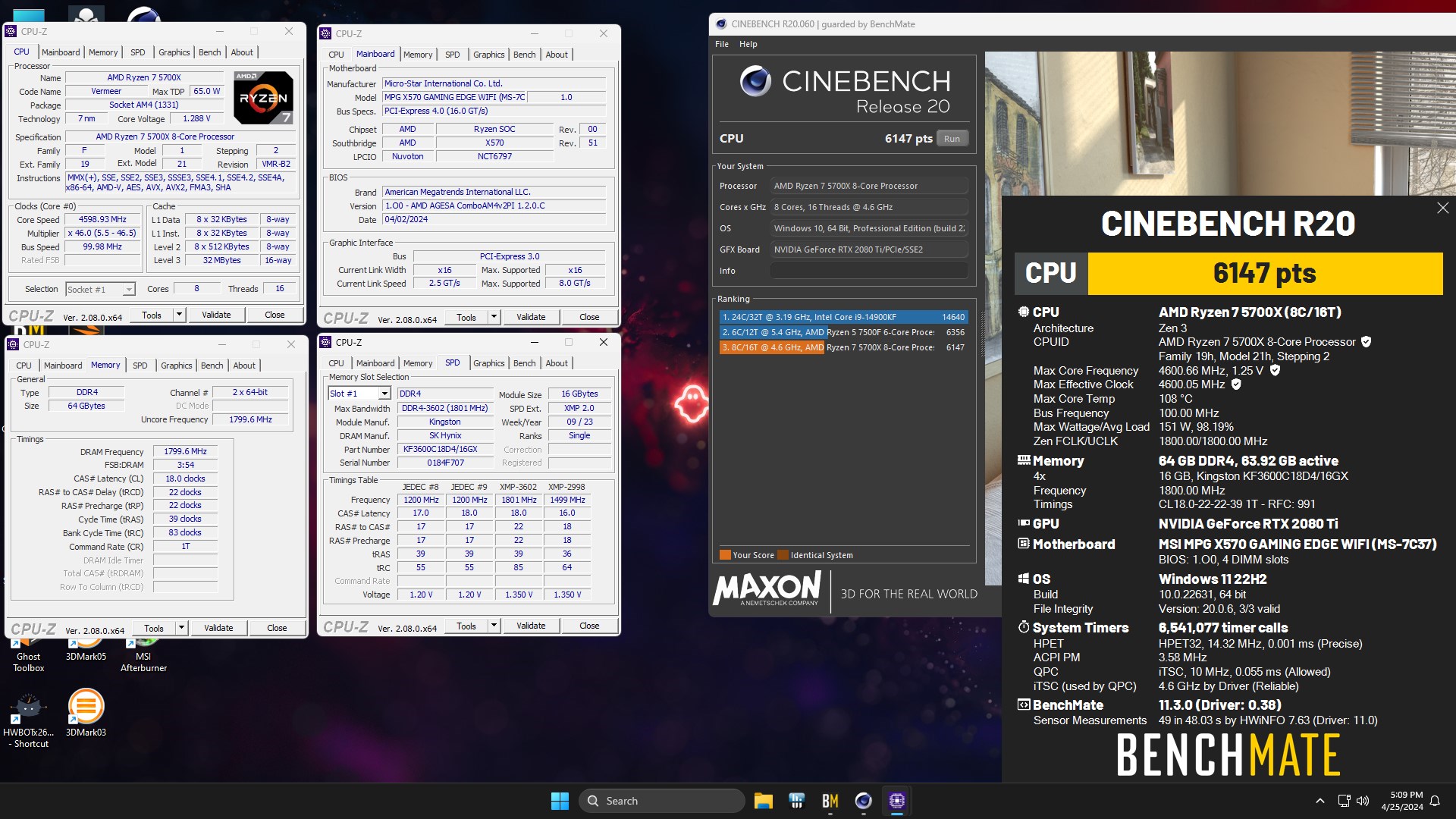Click the verified shield next to CPUID
This screenshot has width=1456, height=819.
(x=1366, y=342)
